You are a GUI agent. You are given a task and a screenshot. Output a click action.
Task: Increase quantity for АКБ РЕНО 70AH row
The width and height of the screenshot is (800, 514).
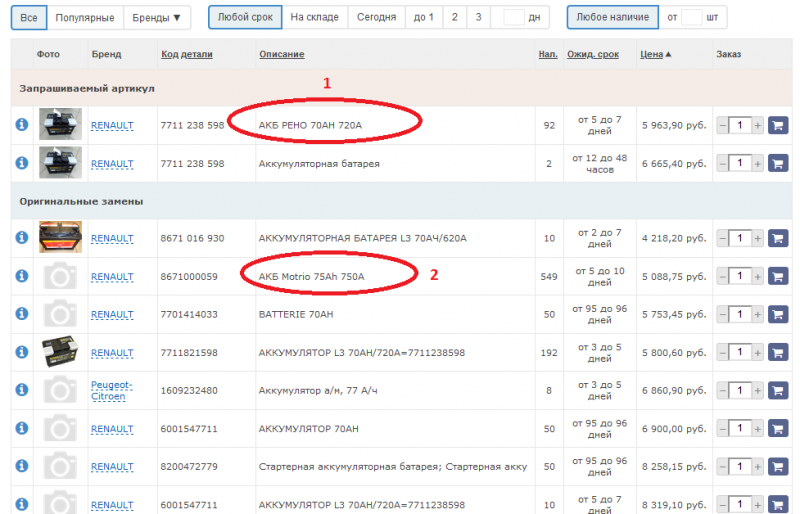758,125
